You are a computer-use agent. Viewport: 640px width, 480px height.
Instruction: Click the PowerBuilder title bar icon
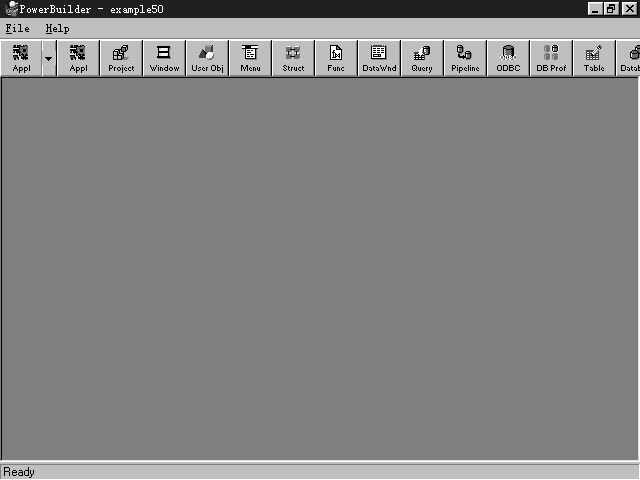click(12, 9)
